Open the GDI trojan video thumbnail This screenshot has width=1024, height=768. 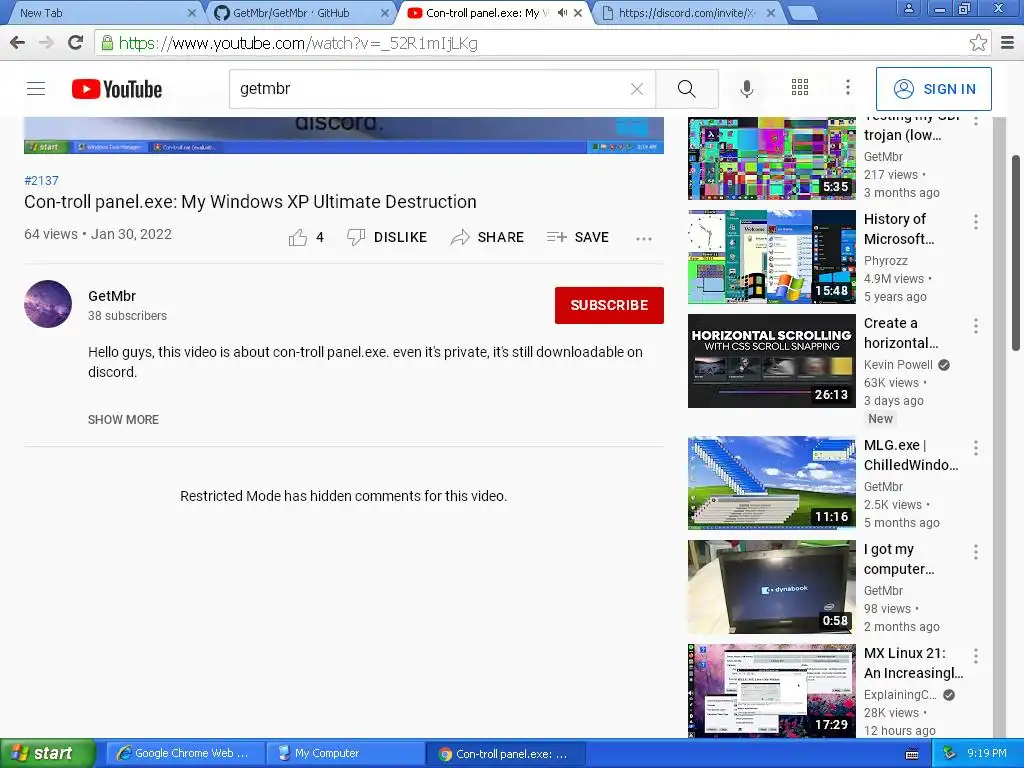point(772,158)
